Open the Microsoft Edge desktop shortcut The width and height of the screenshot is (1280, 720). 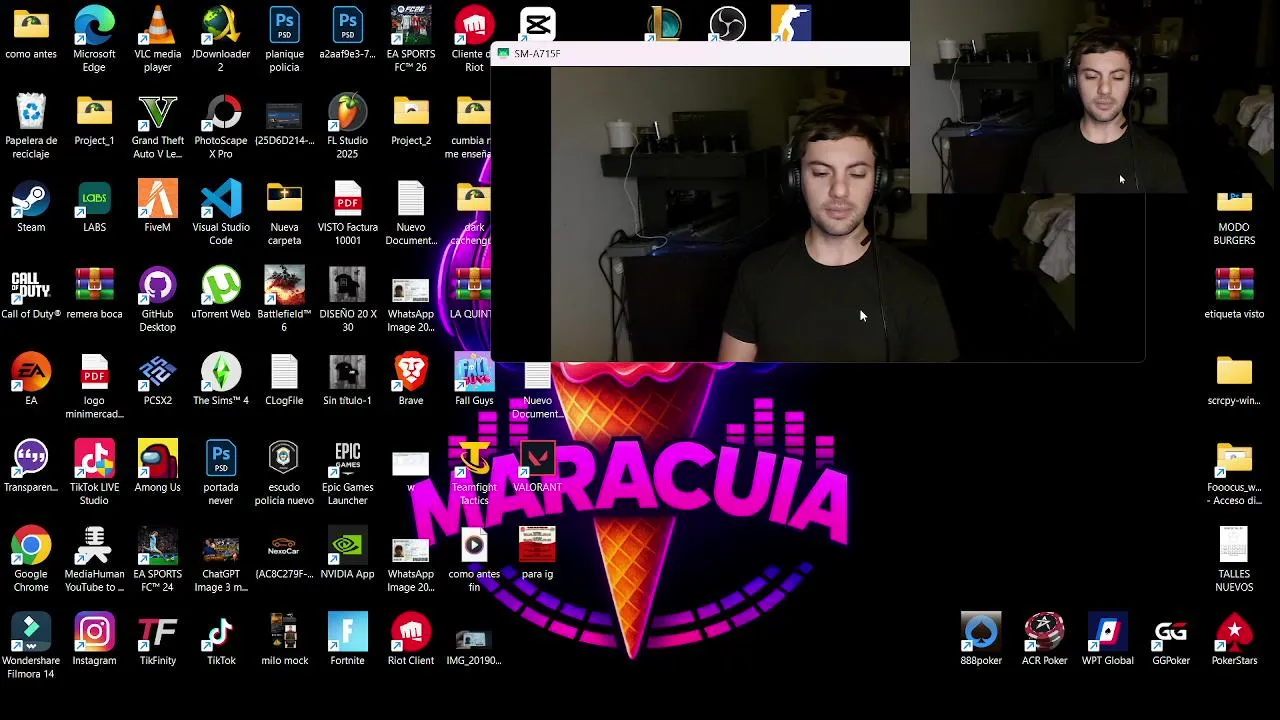(94, 38)
